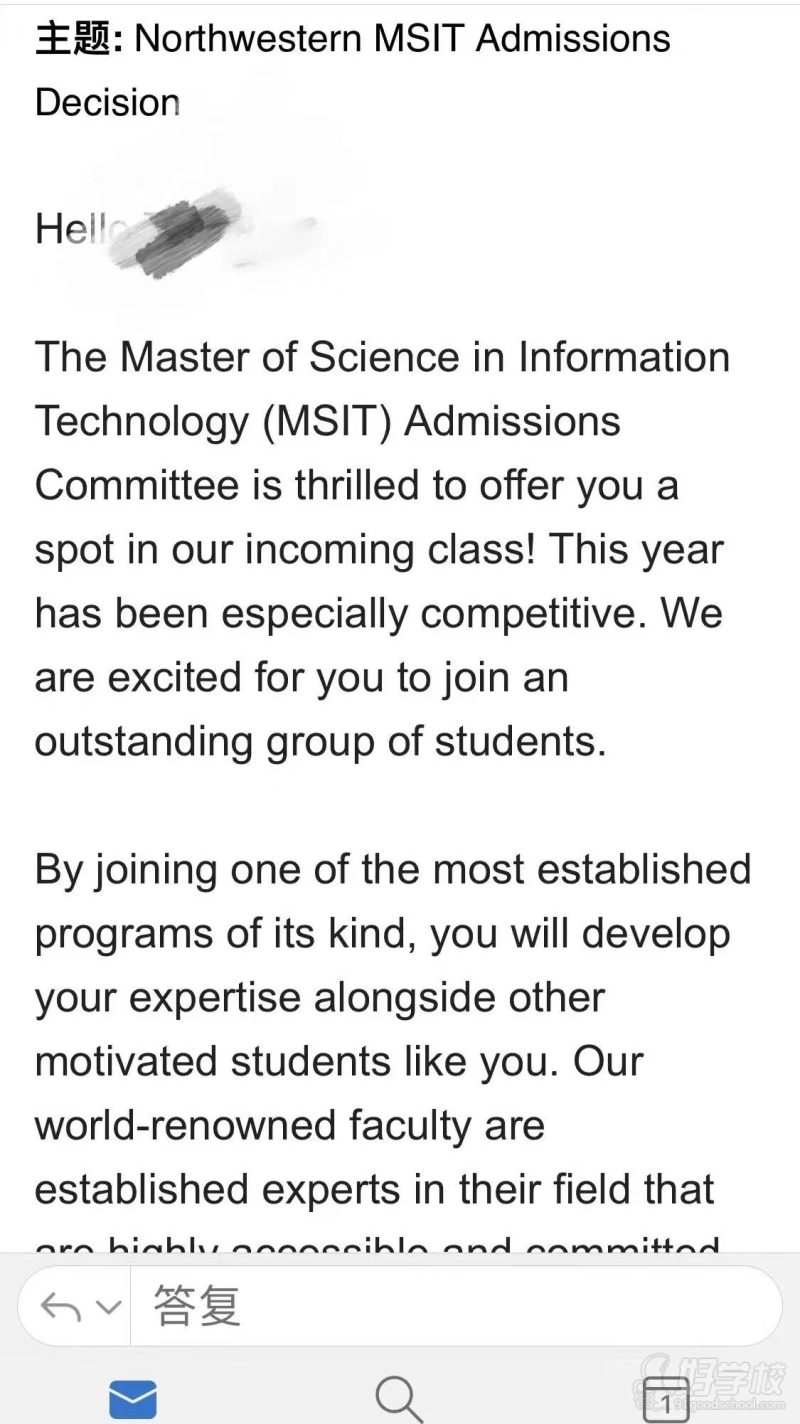Image resolution: width=800 pixels, height=1424 pixels.
Task: Click the text "world-renowned faculty are"
Action: pos(290,1125)
